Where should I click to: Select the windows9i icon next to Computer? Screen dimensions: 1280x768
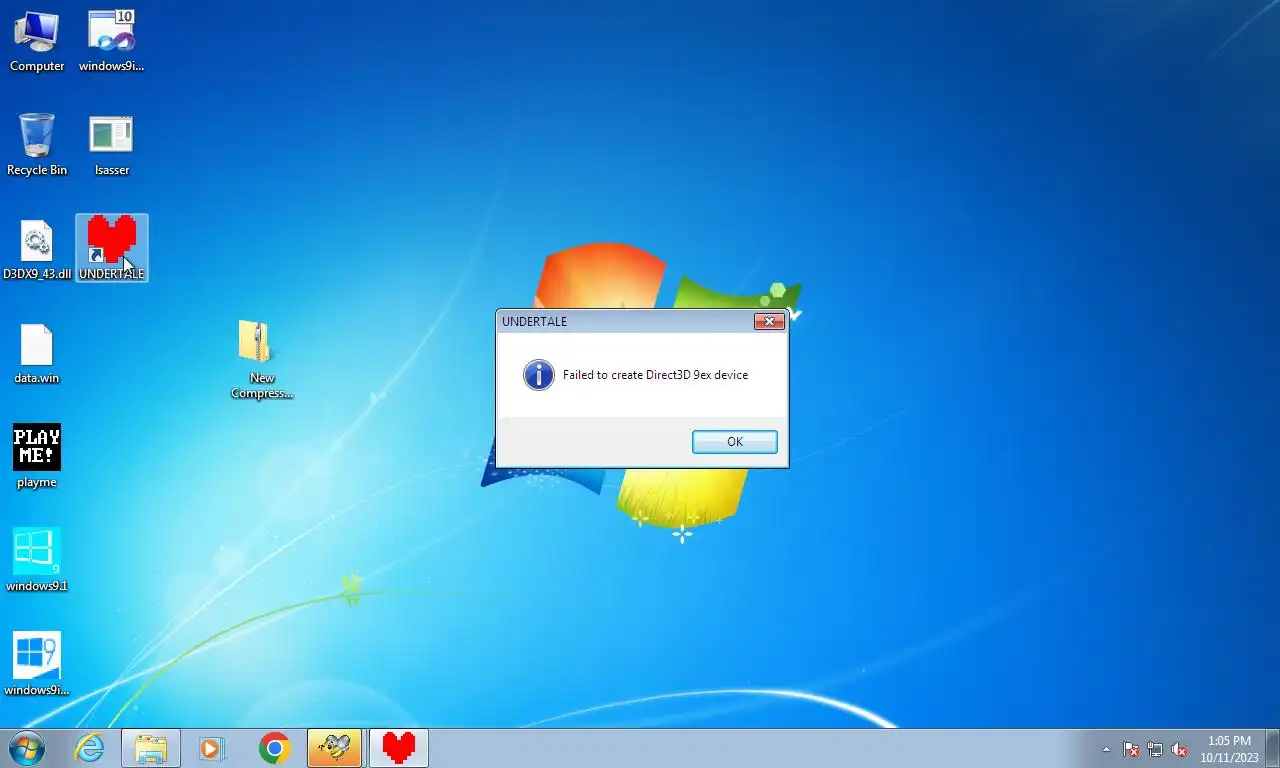(x=112, y=42)
